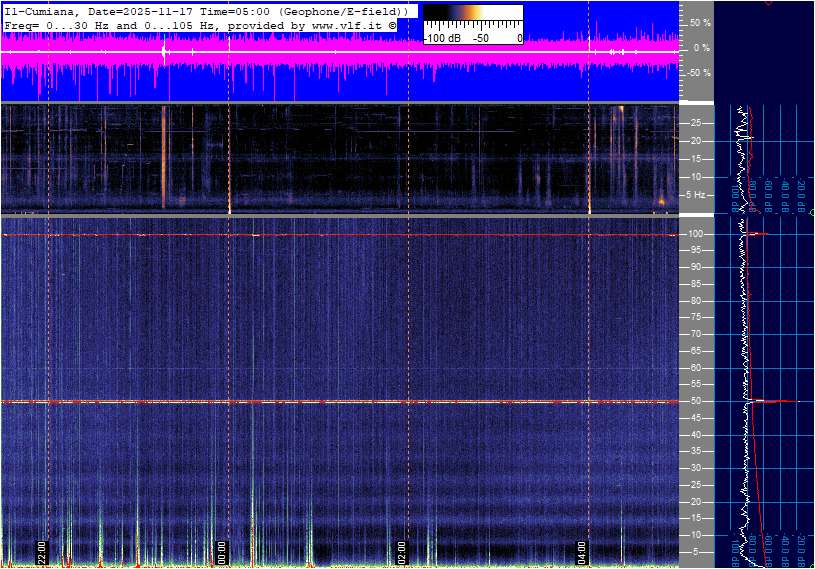Click the 25 Hz tick on geophone axis

tap(697, 123)
